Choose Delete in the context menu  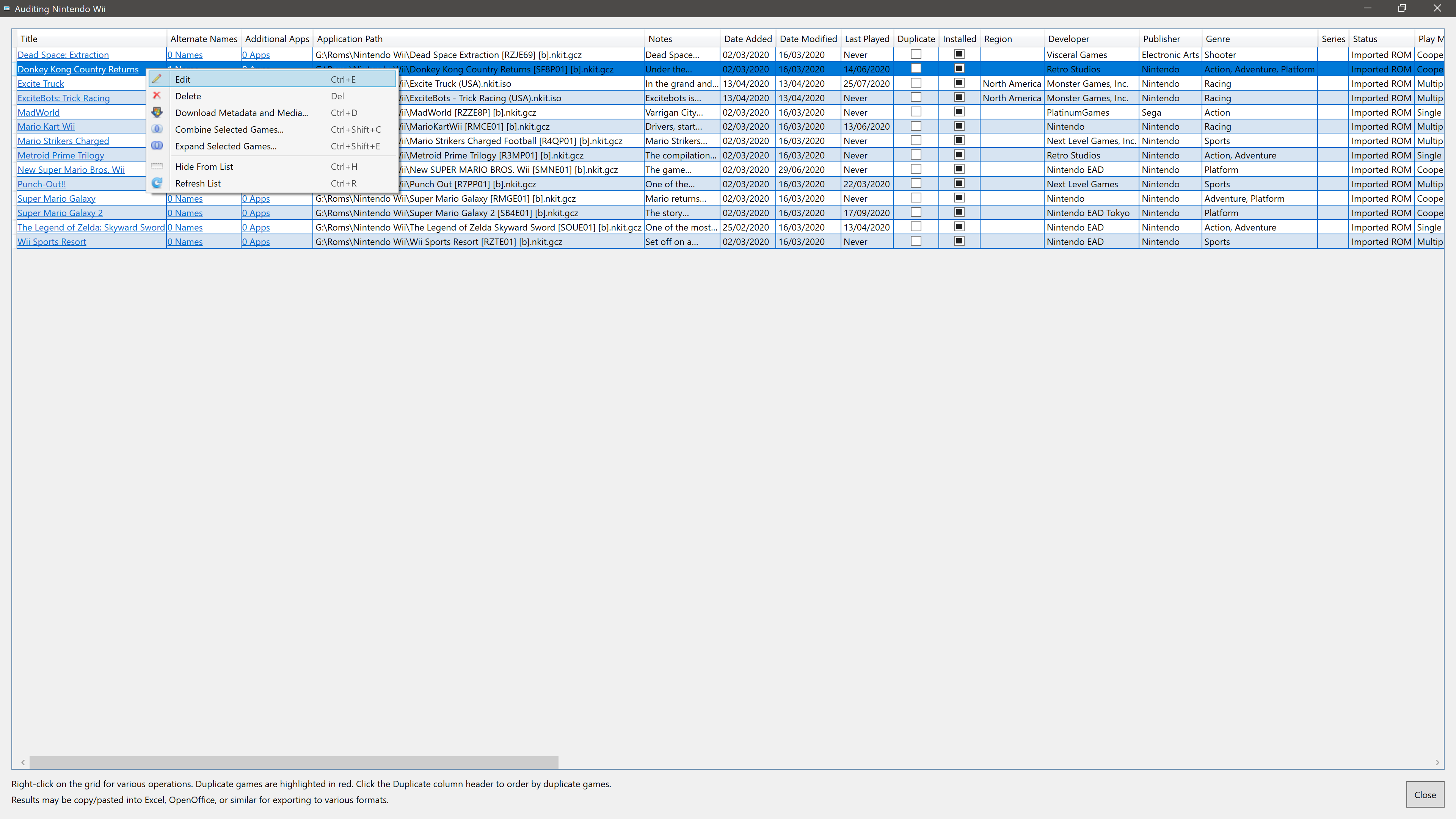[272, 96]
